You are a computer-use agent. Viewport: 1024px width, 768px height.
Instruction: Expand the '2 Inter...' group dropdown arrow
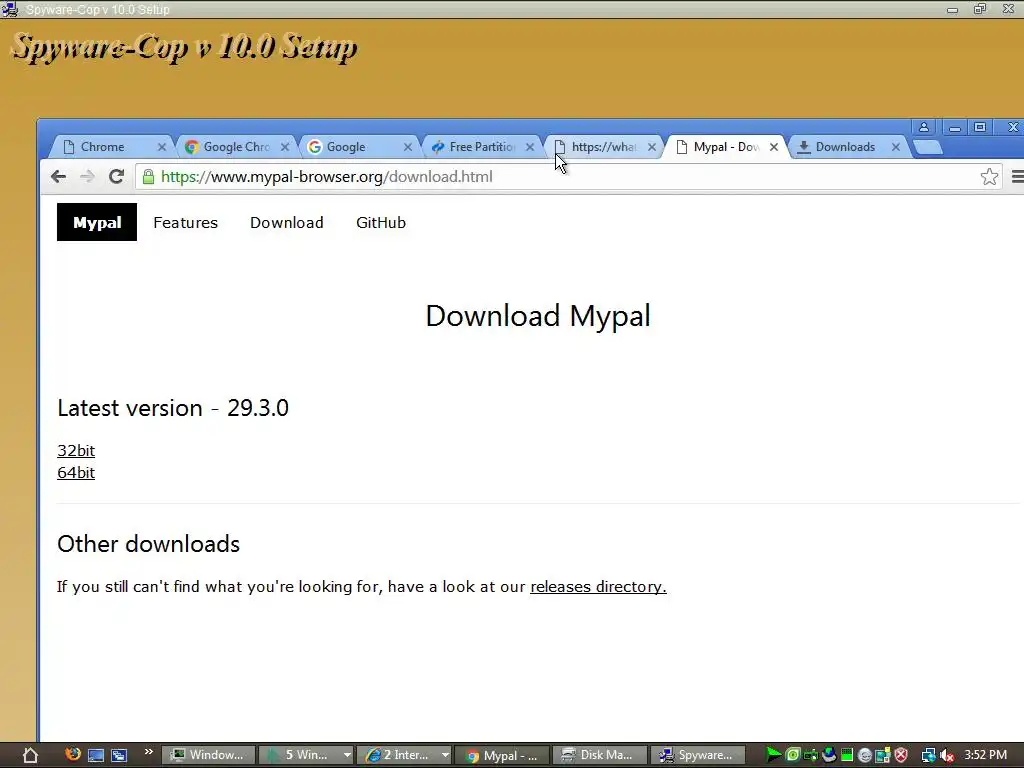(x=445, y=755)
